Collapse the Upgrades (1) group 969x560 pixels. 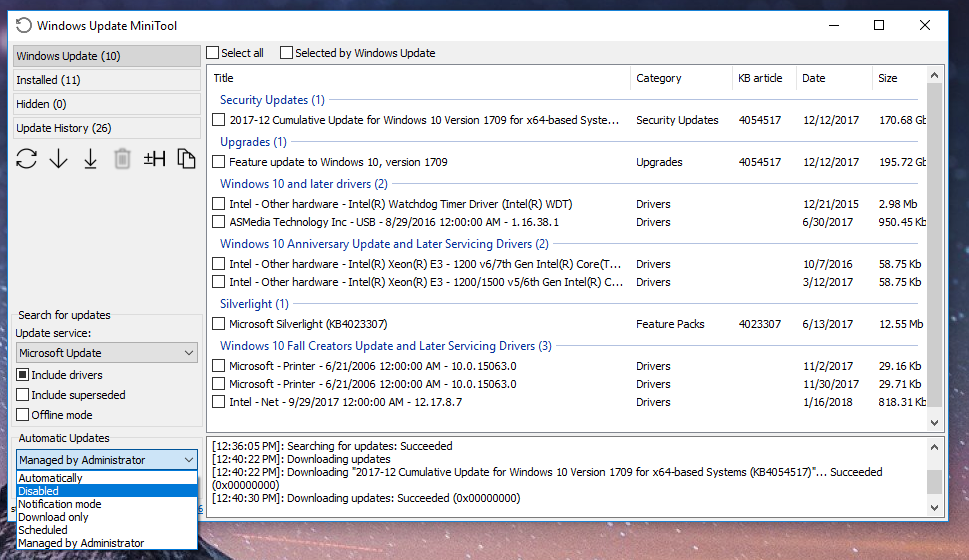(253, 142)
